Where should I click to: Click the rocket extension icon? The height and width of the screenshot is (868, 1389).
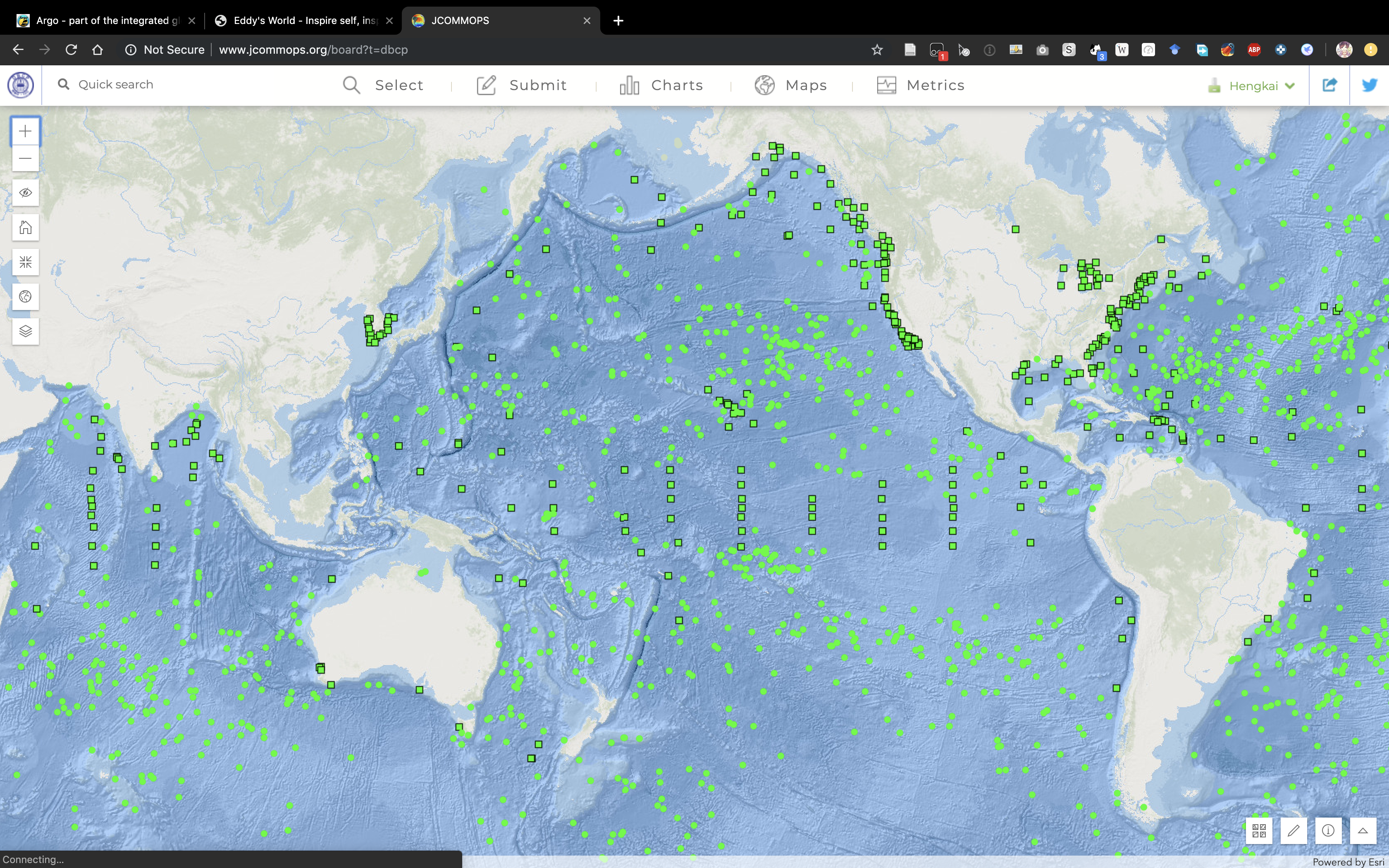(x=1227, y=50)
